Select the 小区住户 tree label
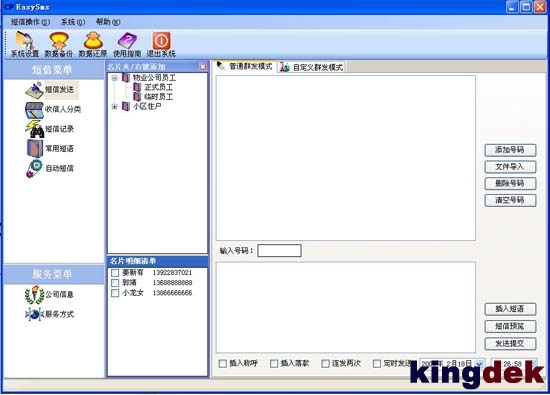550x395 pixels. click(147, 106)
